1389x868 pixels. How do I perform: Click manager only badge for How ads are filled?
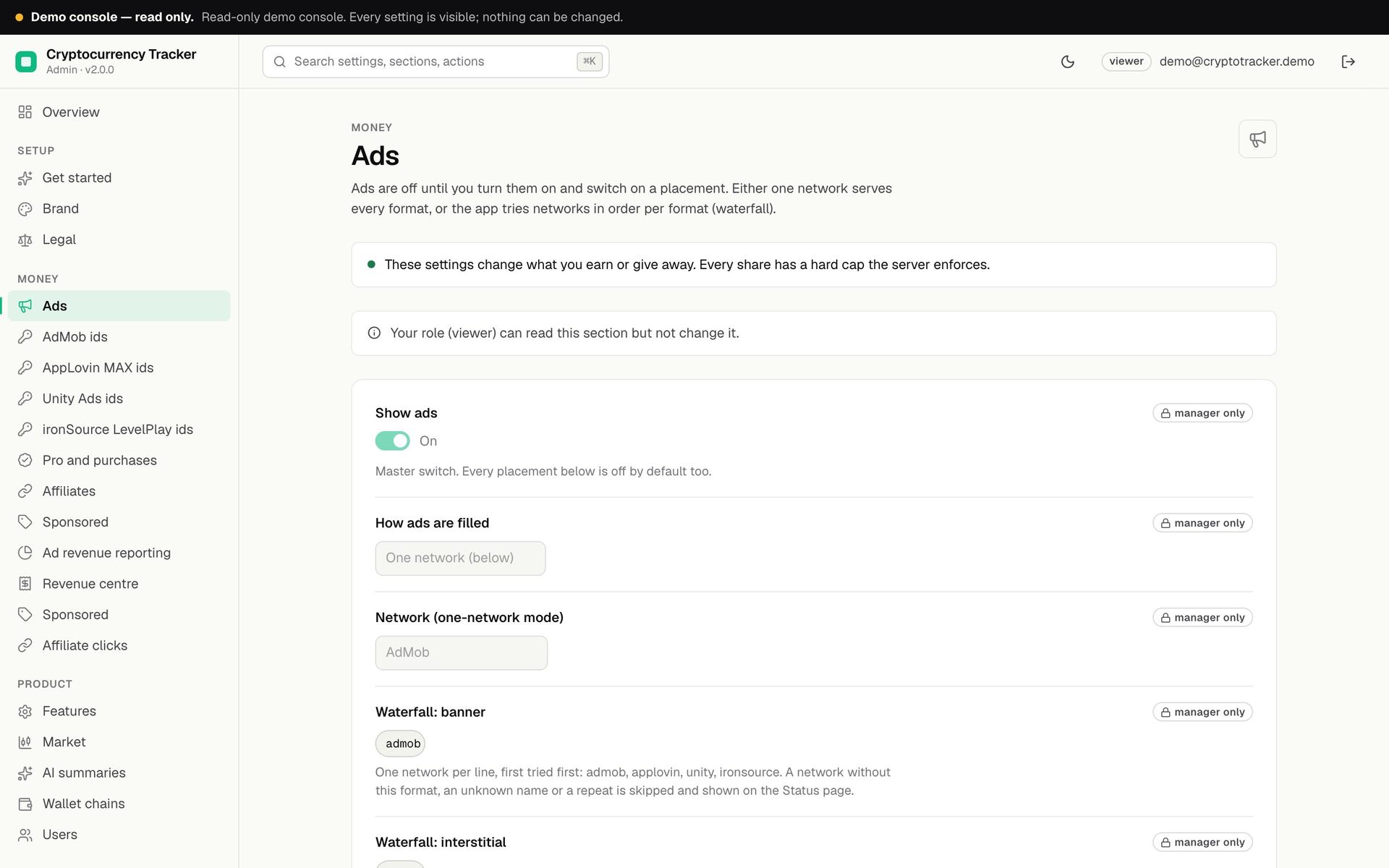click(1202, 523)
